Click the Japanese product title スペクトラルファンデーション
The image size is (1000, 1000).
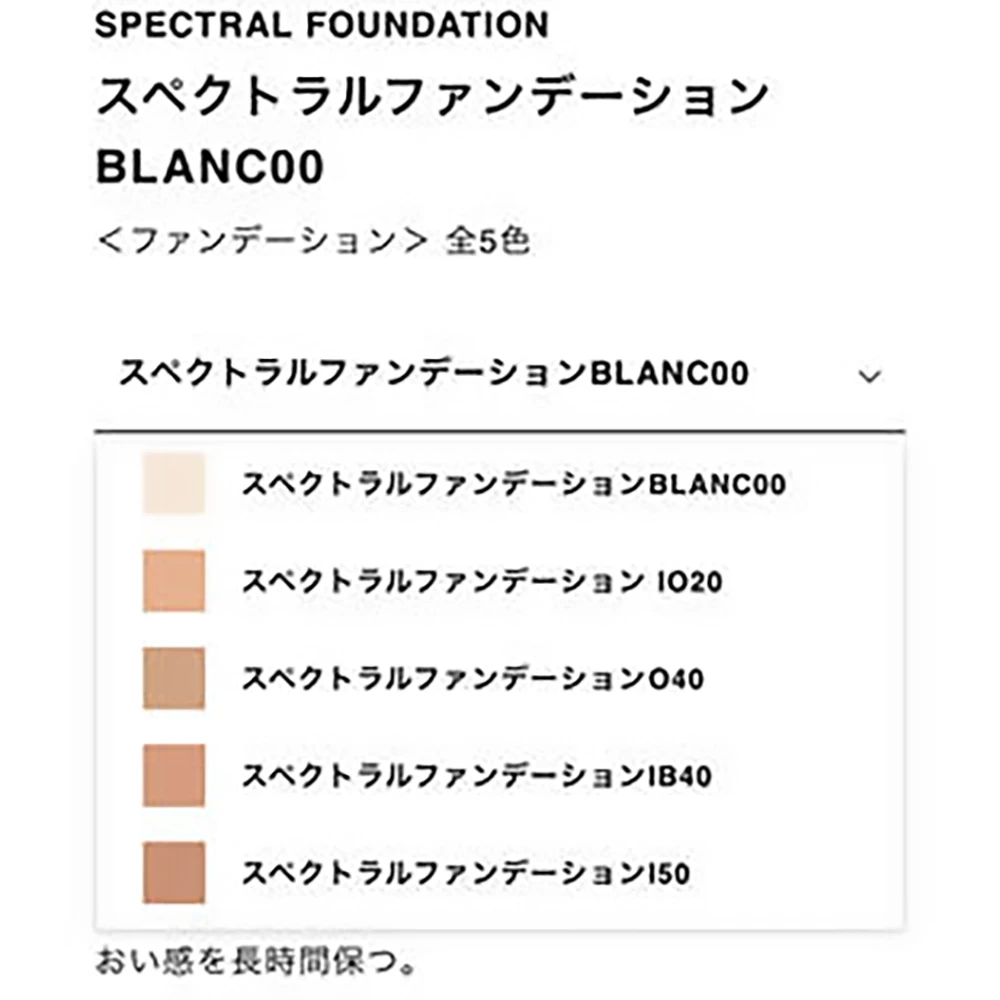pyautogui.click(x=432, y=97)
